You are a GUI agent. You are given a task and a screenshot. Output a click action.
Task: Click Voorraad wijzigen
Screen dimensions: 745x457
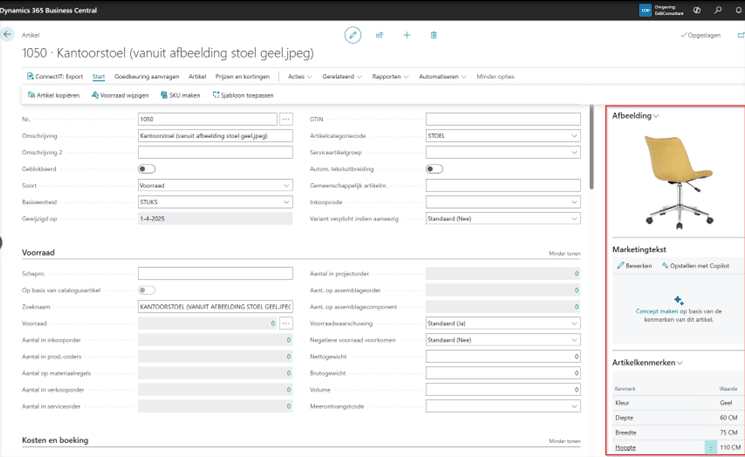(120, 95)
